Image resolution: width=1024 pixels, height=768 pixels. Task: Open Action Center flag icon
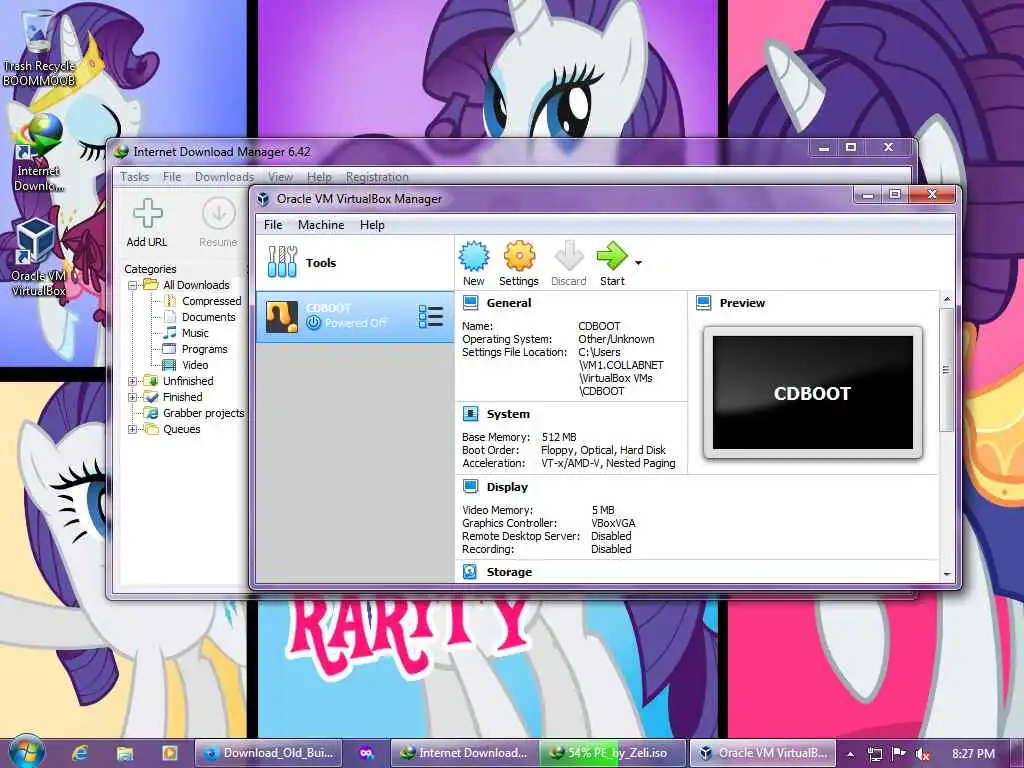[899, 753]
